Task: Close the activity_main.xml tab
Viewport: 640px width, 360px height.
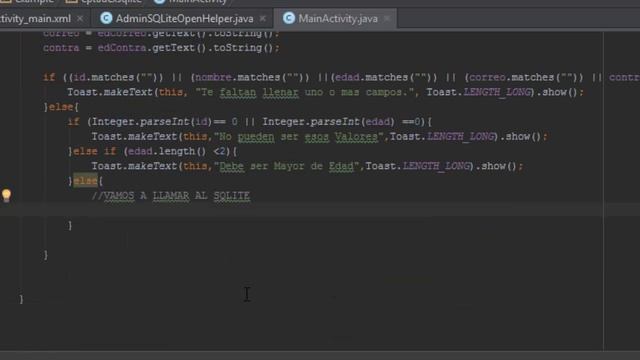Action: (x=80, y=18)
